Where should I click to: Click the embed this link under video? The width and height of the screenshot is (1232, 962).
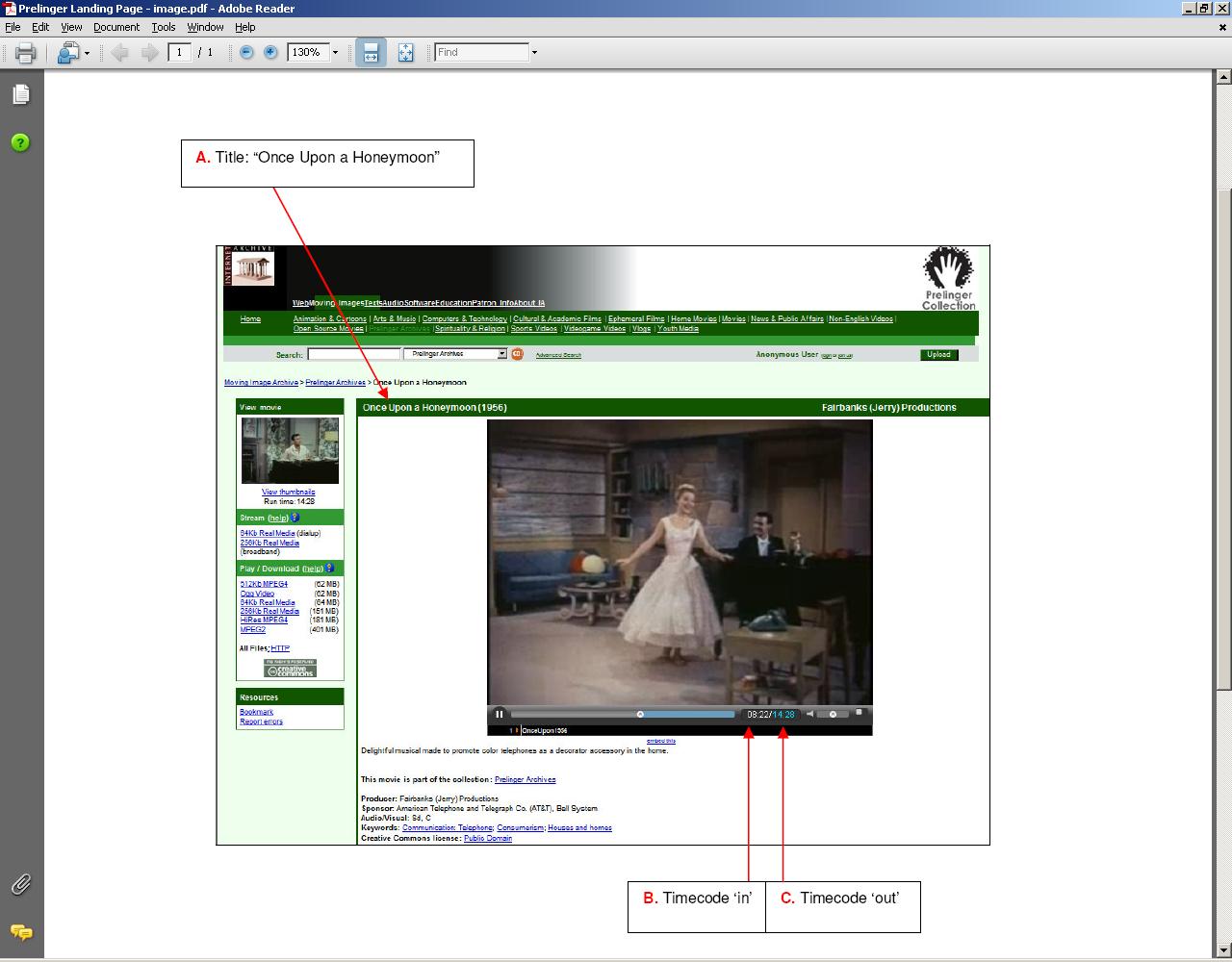(x=661, y=741)
